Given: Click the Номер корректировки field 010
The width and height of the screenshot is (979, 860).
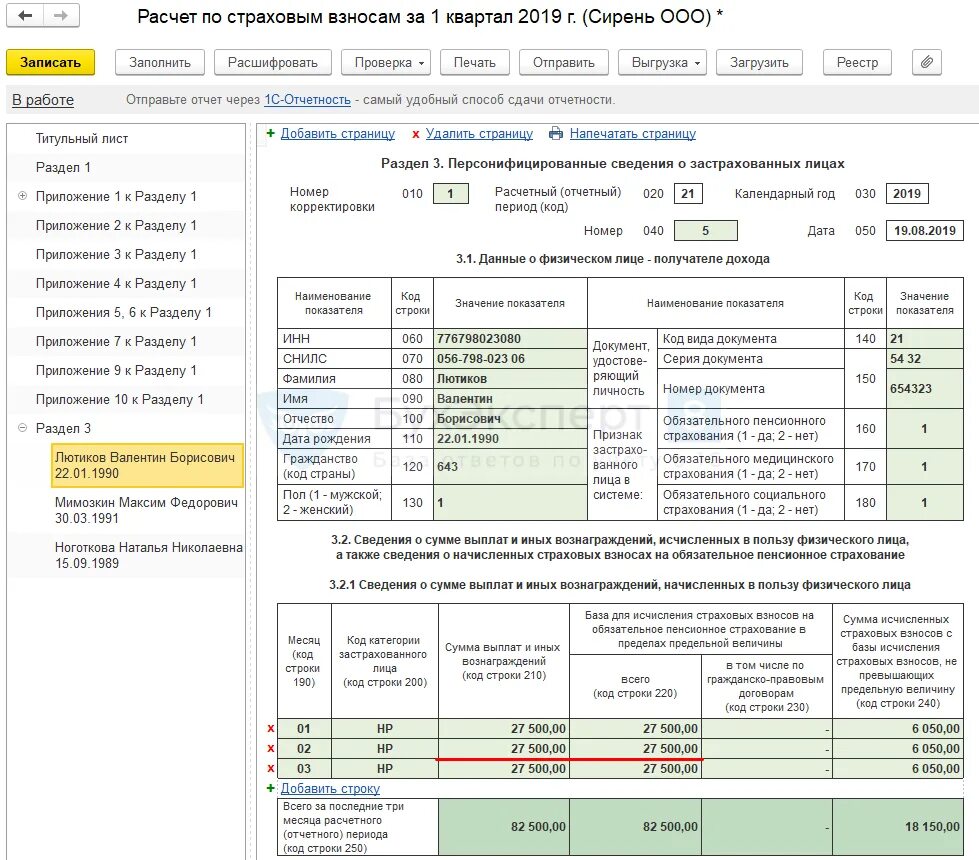Looking at the screenshot, I should pos(450,194).
